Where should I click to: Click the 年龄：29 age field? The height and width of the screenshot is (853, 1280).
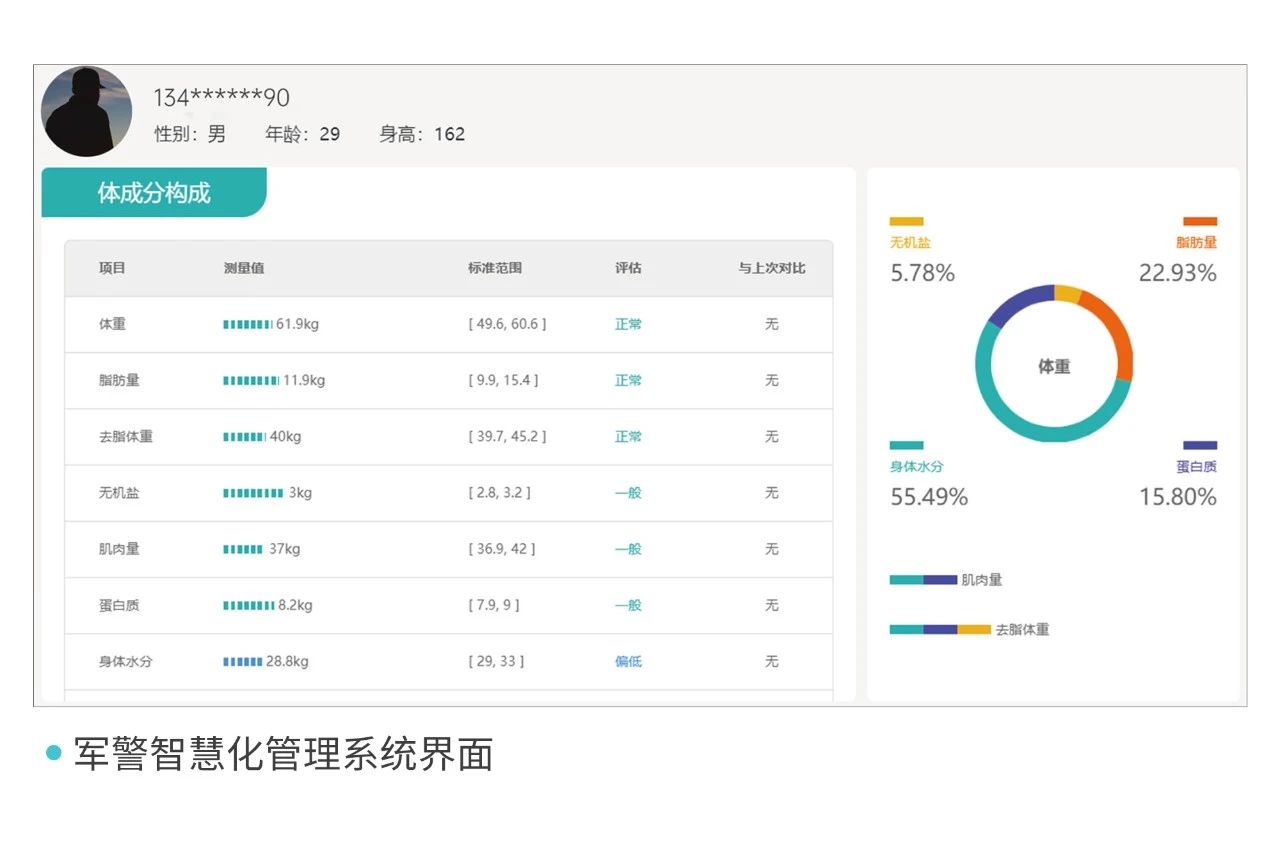[x=302, y=134]
